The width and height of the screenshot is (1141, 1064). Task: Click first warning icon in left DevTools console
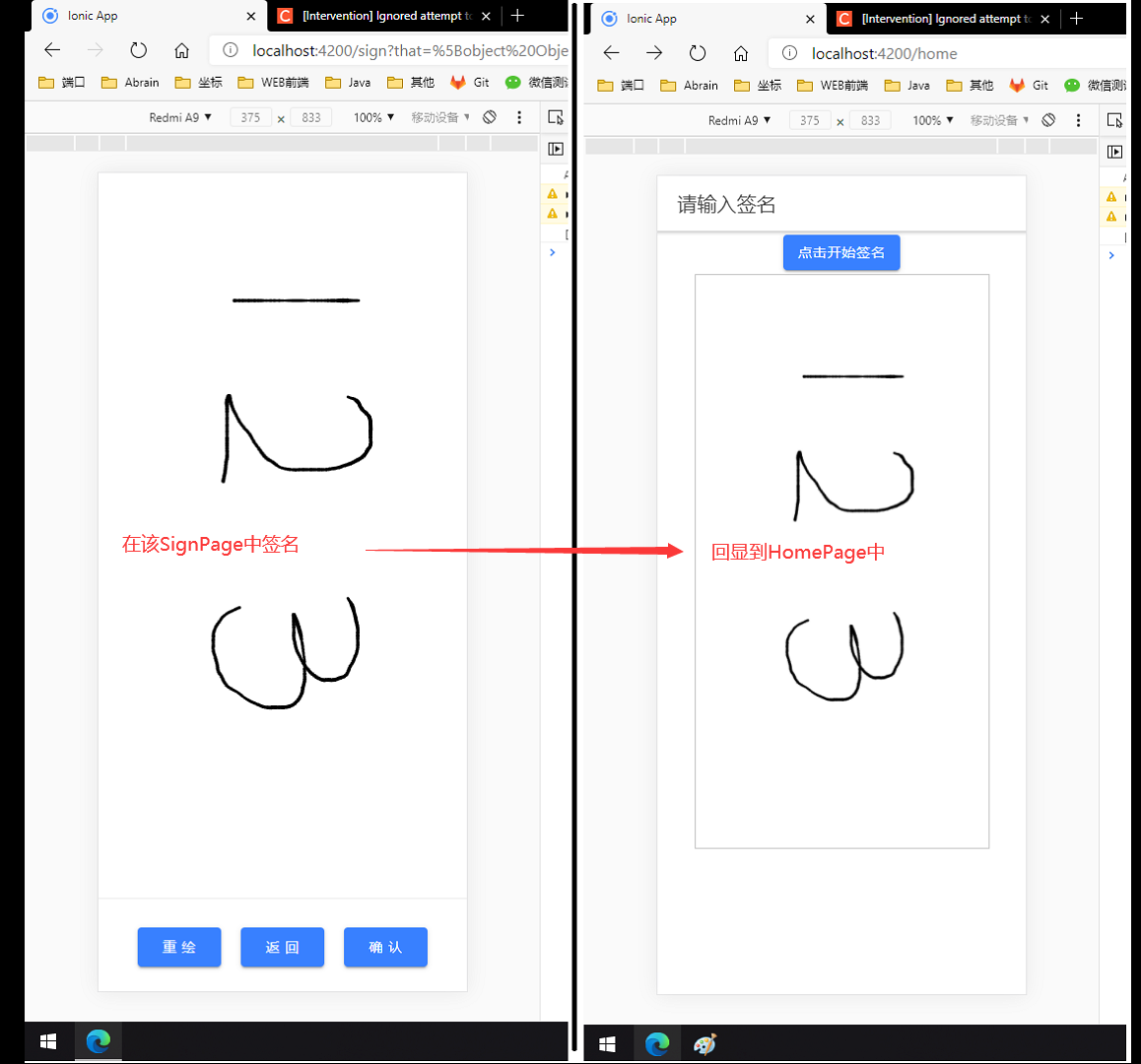(553, 193)
